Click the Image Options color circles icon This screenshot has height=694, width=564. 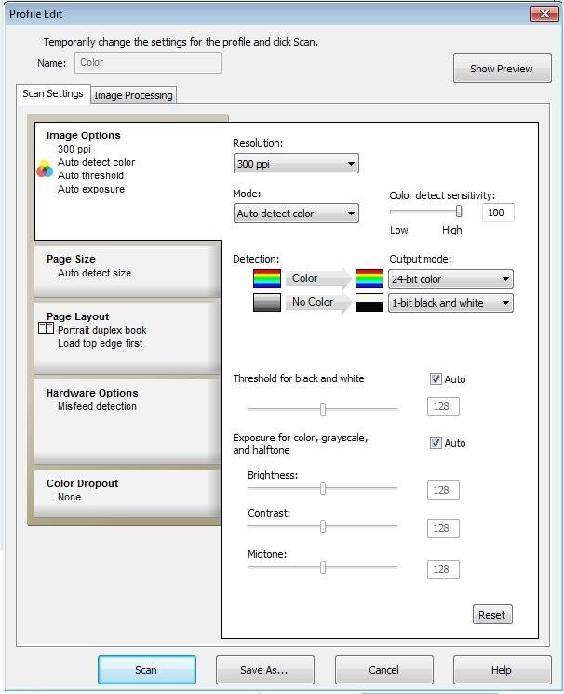[x=44, y=169]
